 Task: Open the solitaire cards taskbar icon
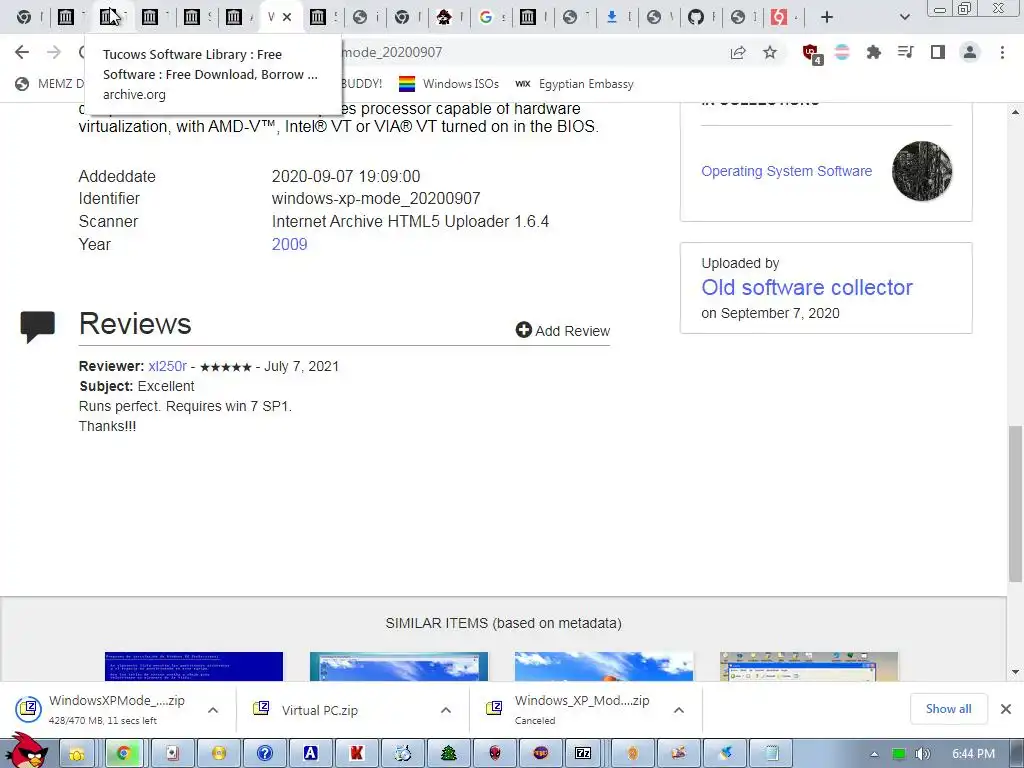[x=172, y=754]
